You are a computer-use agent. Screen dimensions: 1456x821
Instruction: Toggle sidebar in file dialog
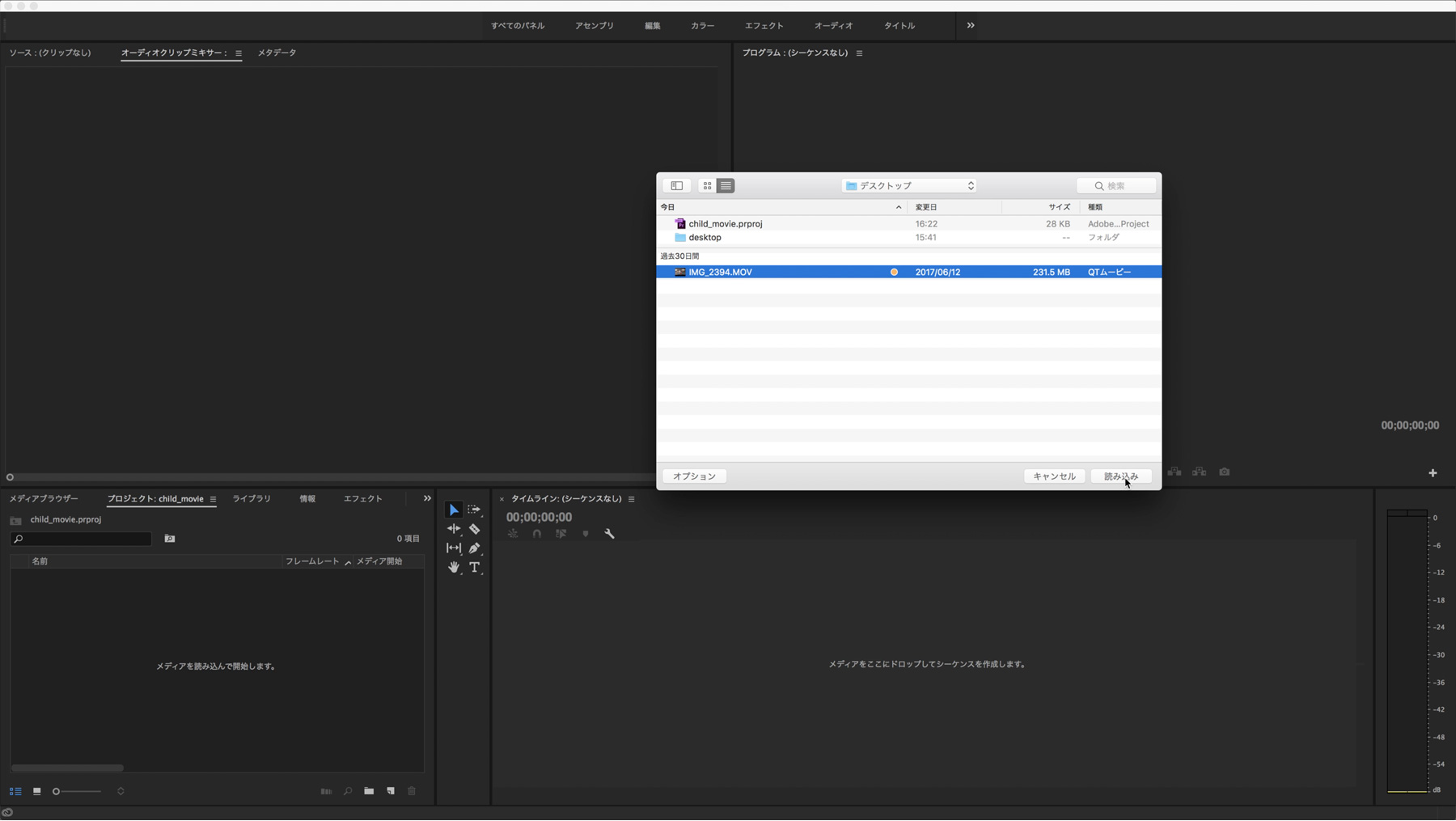coord(677,186)
